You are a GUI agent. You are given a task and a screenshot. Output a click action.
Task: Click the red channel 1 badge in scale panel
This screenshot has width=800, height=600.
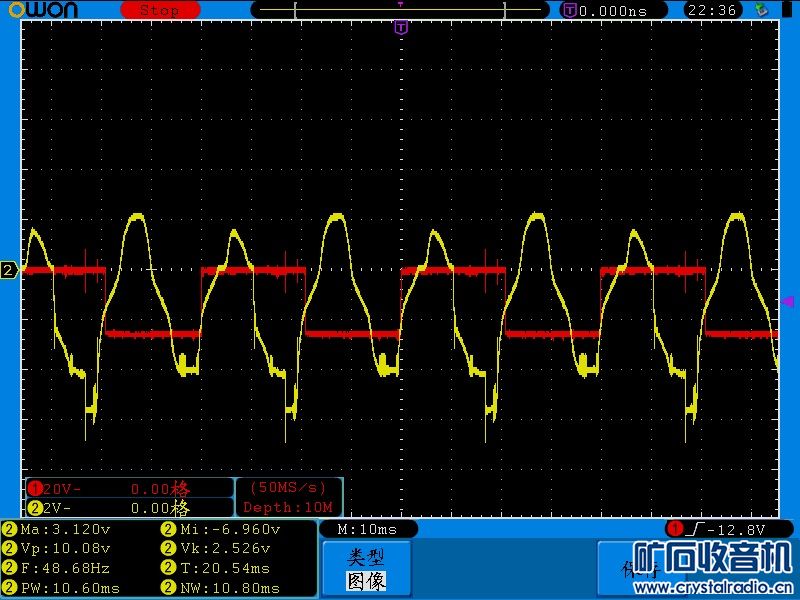tap(34, 489)
